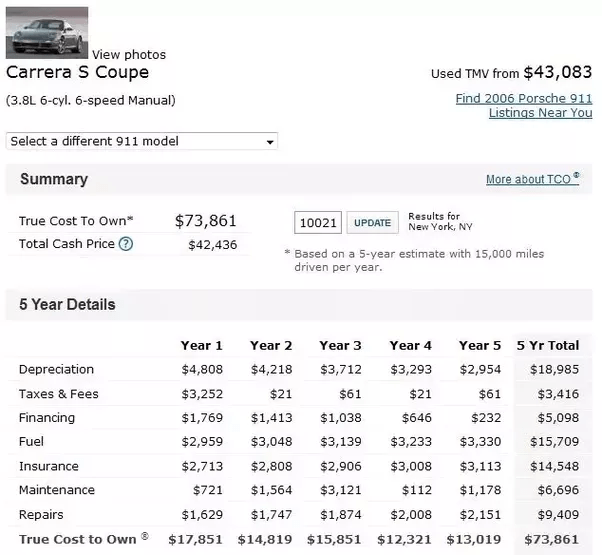Select grand total $73,861 in the table
Screen dimensions: 602x555
point(552,539)
